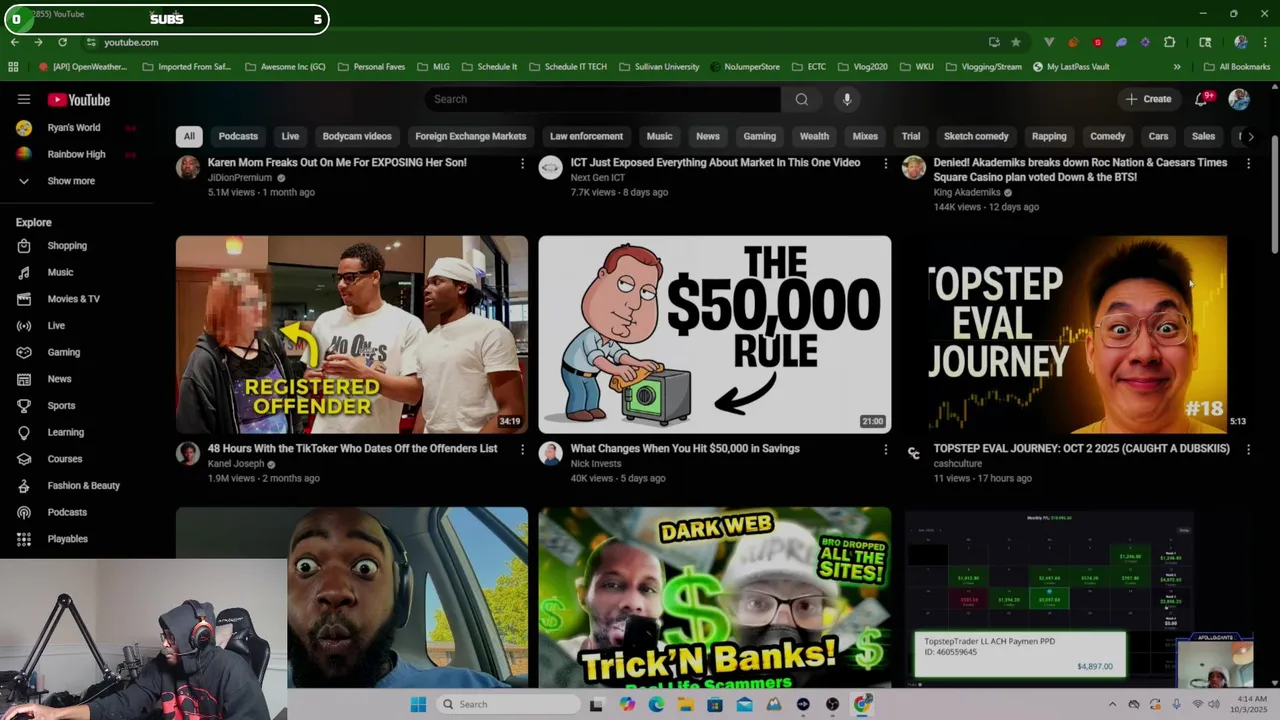
Task: Show more category chips arrow
Action: (x=1250, y=136)
